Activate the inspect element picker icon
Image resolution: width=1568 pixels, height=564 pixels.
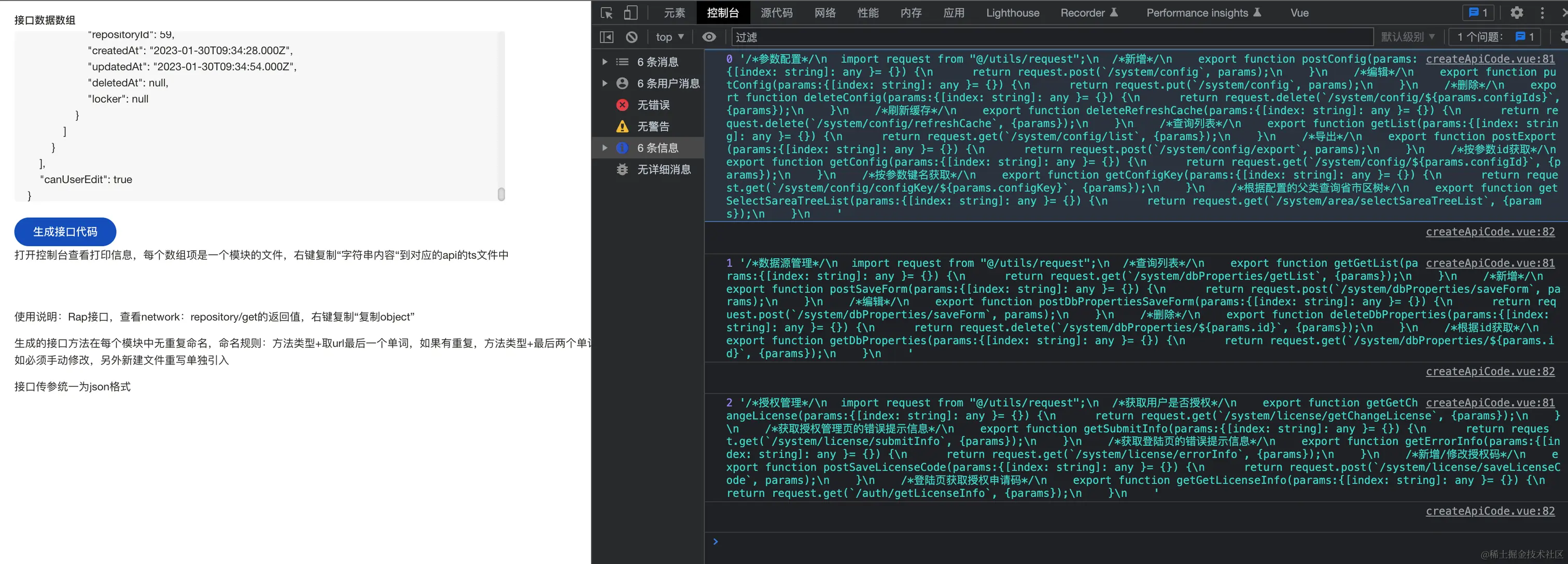(606, 13)
